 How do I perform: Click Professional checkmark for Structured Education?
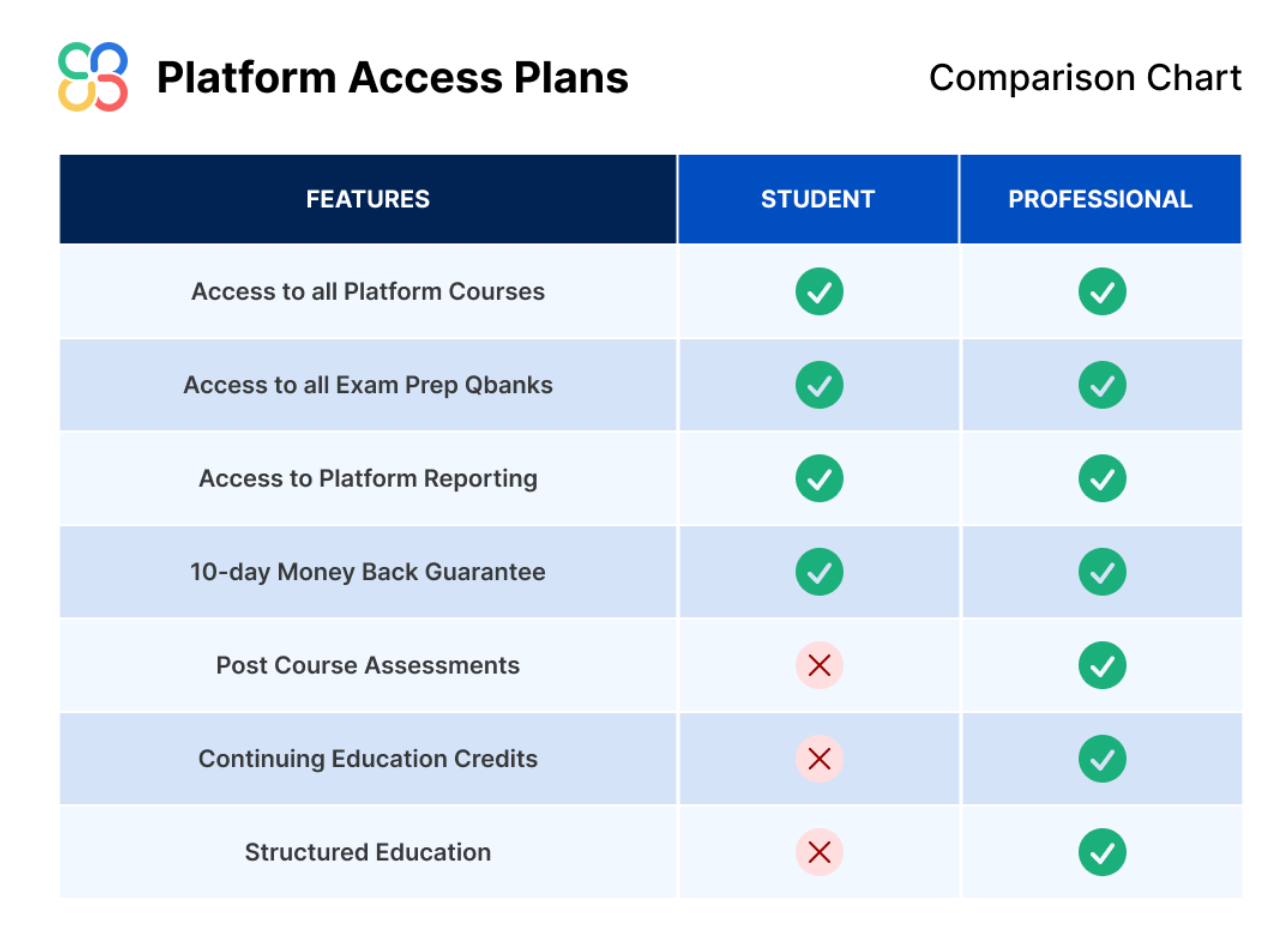[x=1102, y=853]
